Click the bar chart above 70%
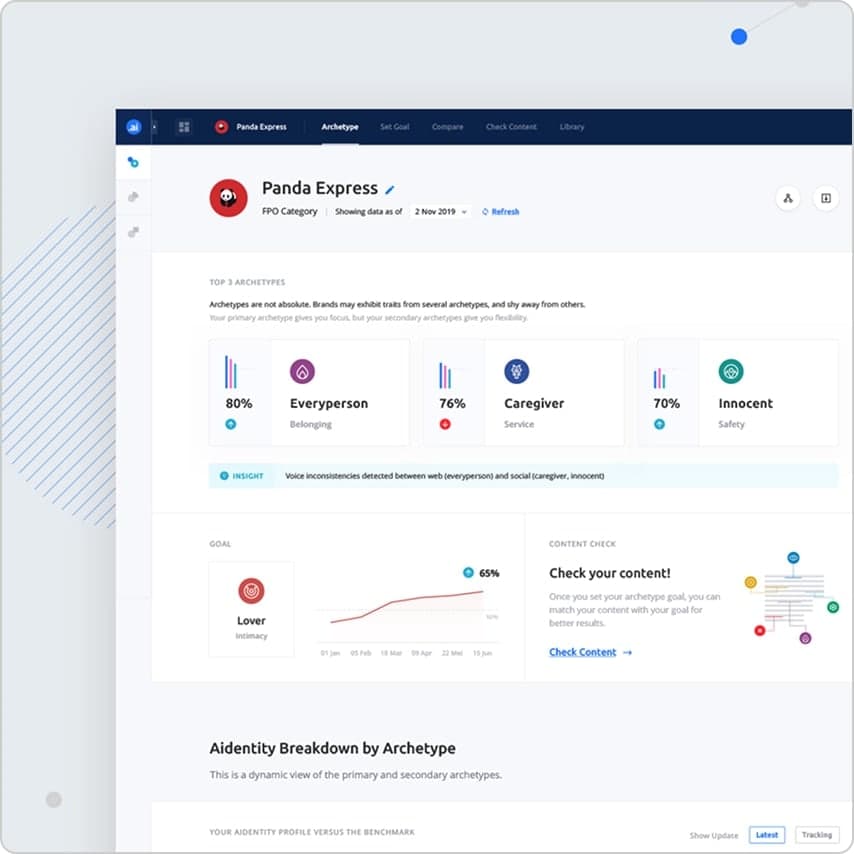854x854 pixels. click(660, 378)
